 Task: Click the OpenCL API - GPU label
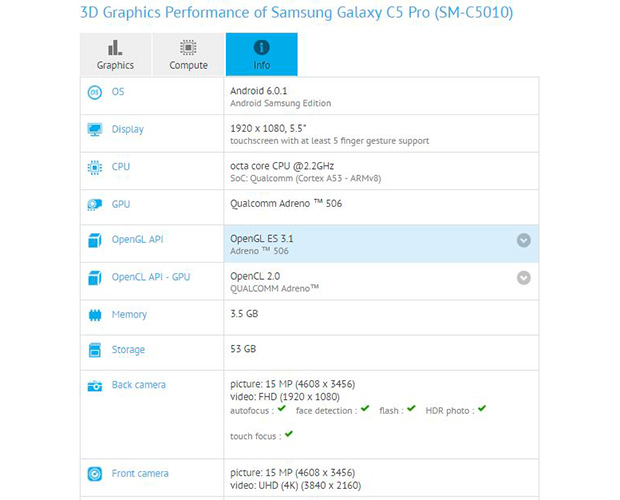coord(150,277)
